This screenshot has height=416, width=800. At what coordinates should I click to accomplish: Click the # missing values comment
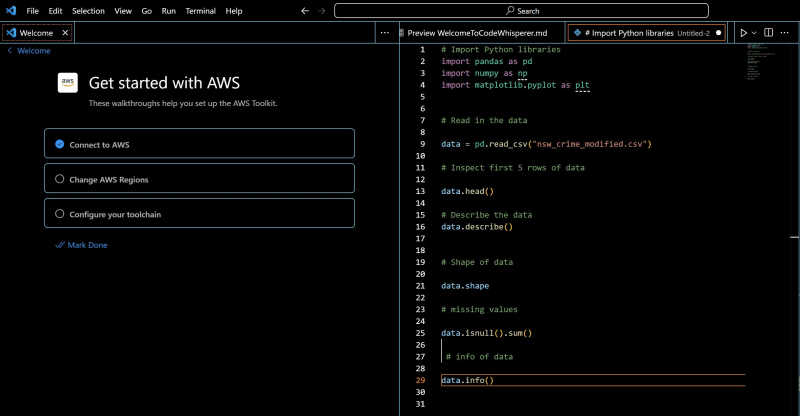pos(479,309)
